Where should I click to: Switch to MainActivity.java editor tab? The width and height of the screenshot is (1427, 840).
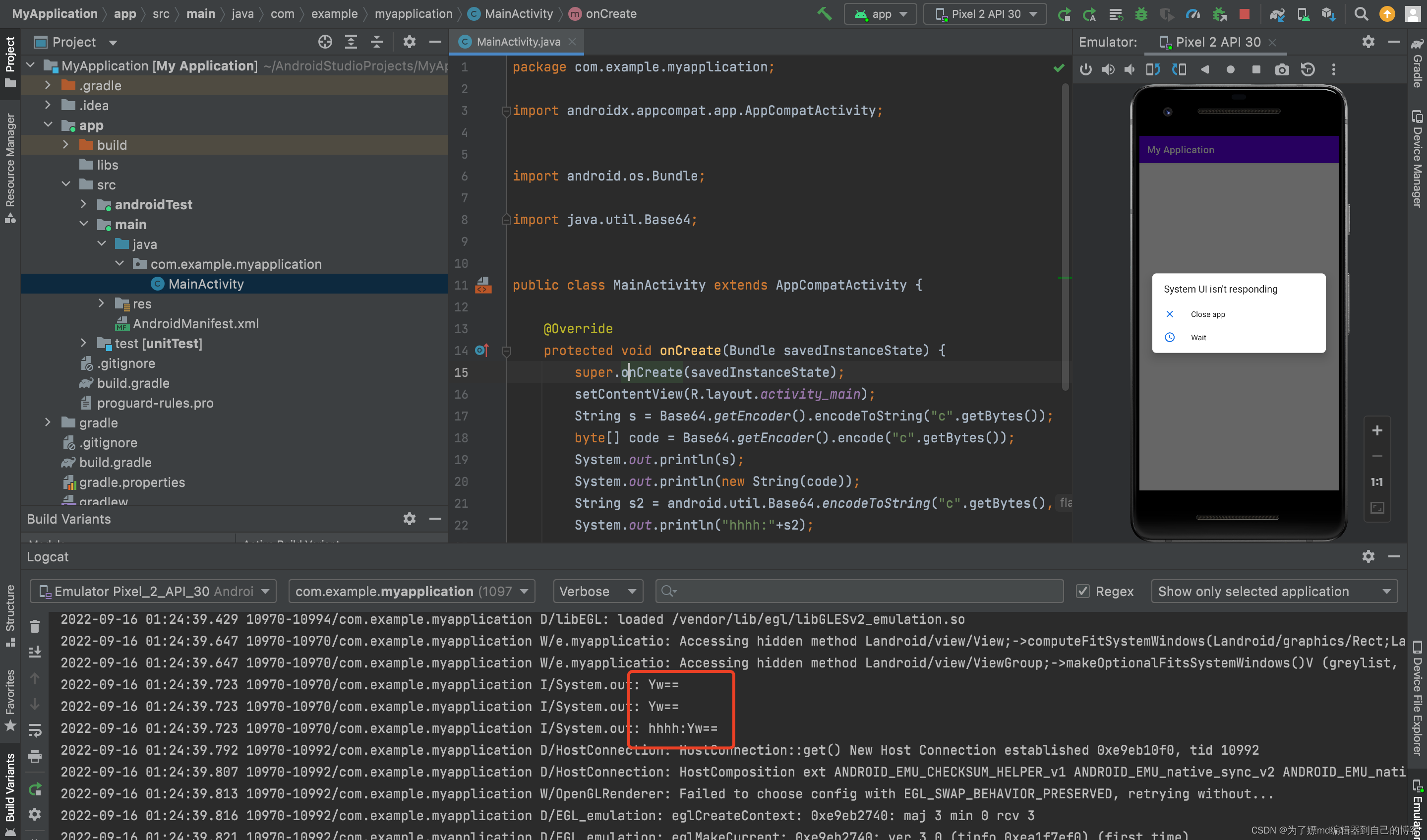point(518,41)
